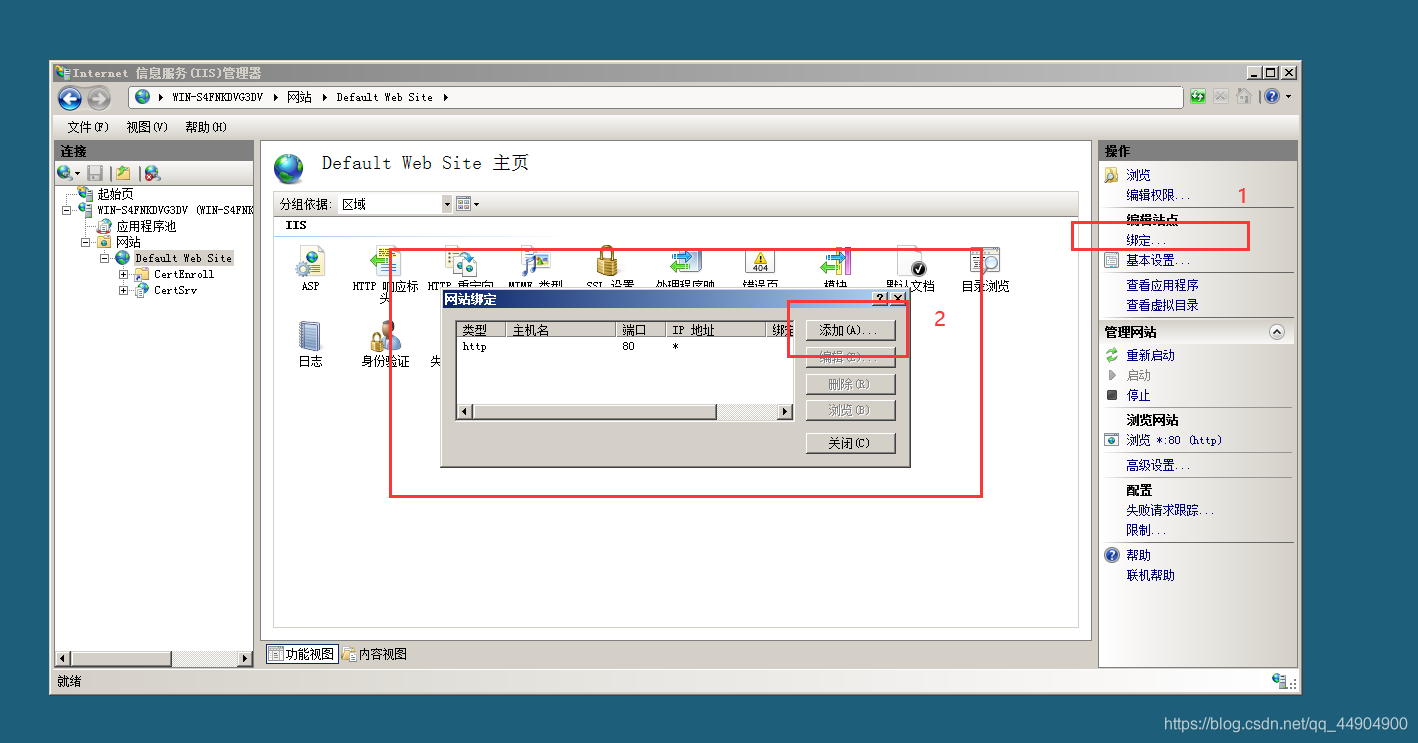Image resolution: width=1418 pixels, height=743 pixels.
Task: Collapse the Default Web Site tree node
Action: tap(104, 258)
